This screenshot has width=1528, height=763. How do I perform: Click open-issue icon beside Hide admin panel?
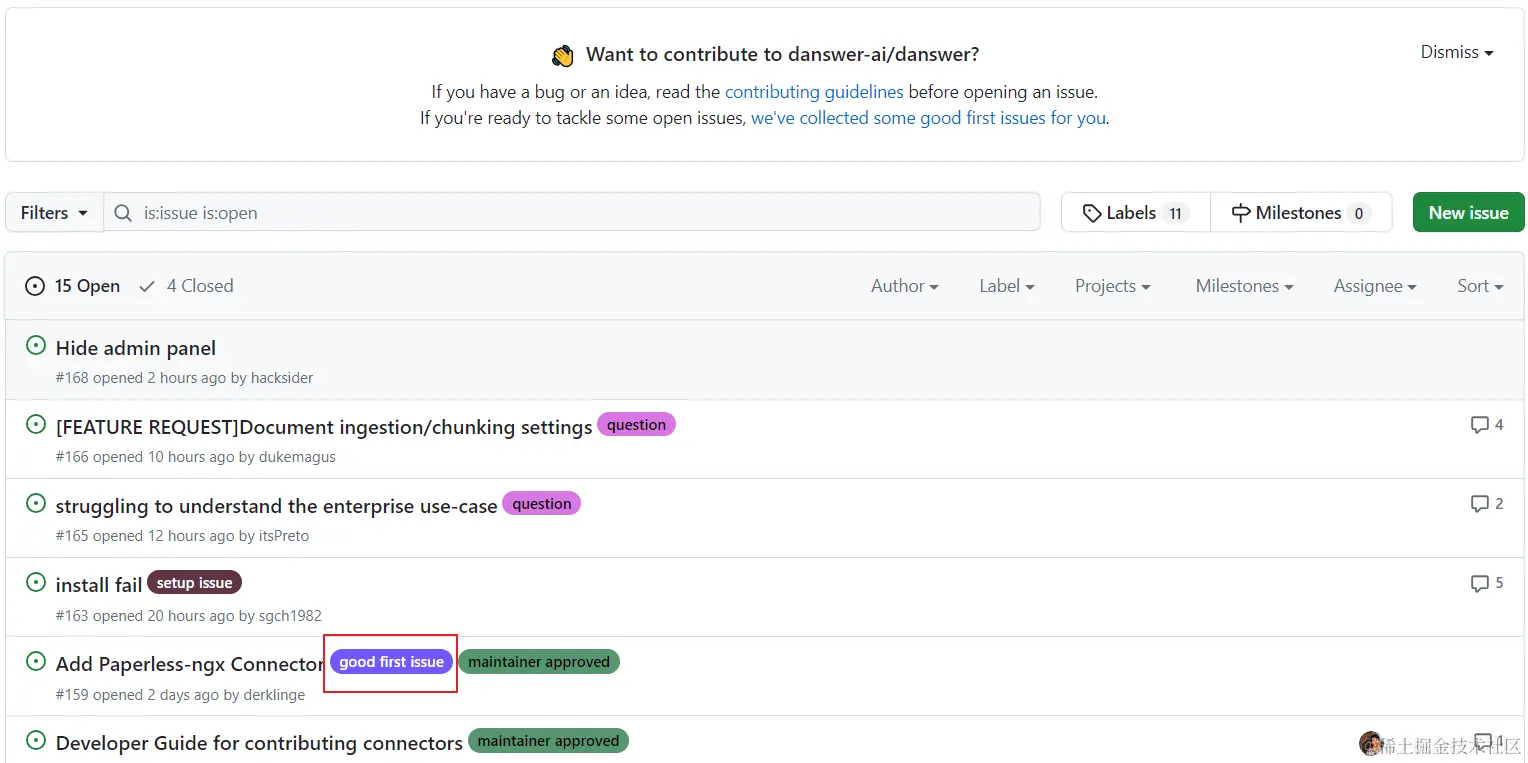[x=36, y=346]
